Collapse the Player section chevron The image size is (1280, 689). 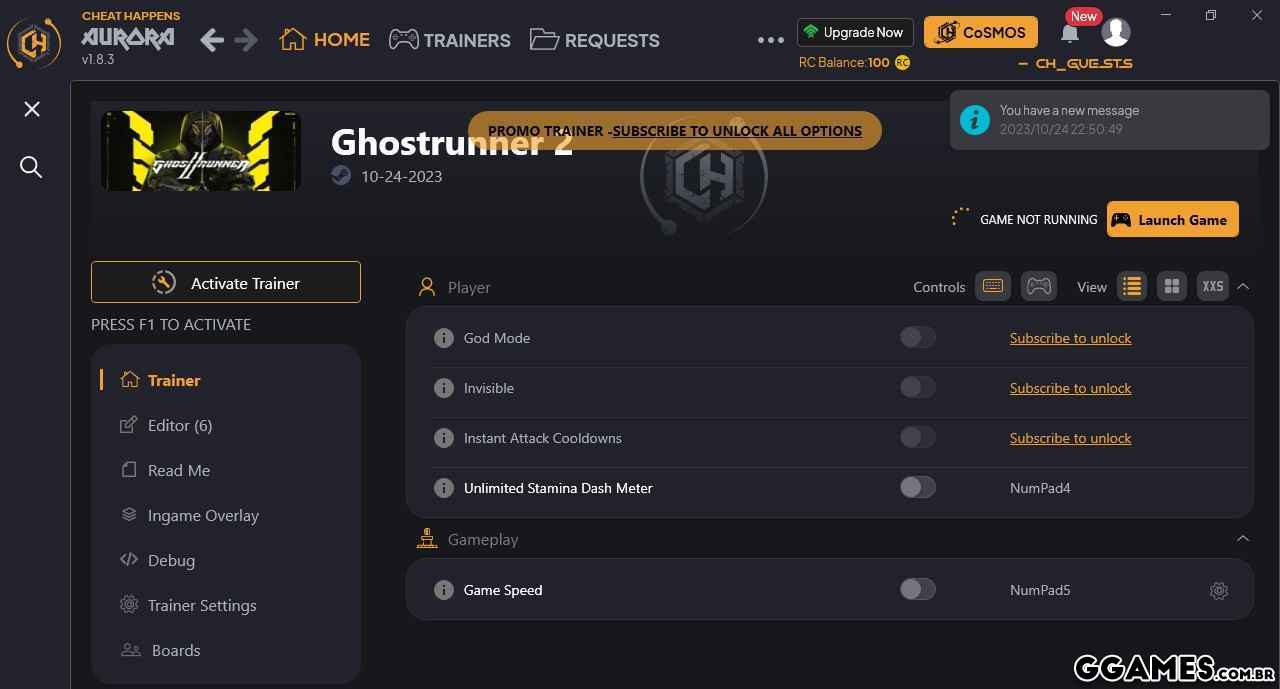[1243, 287]
